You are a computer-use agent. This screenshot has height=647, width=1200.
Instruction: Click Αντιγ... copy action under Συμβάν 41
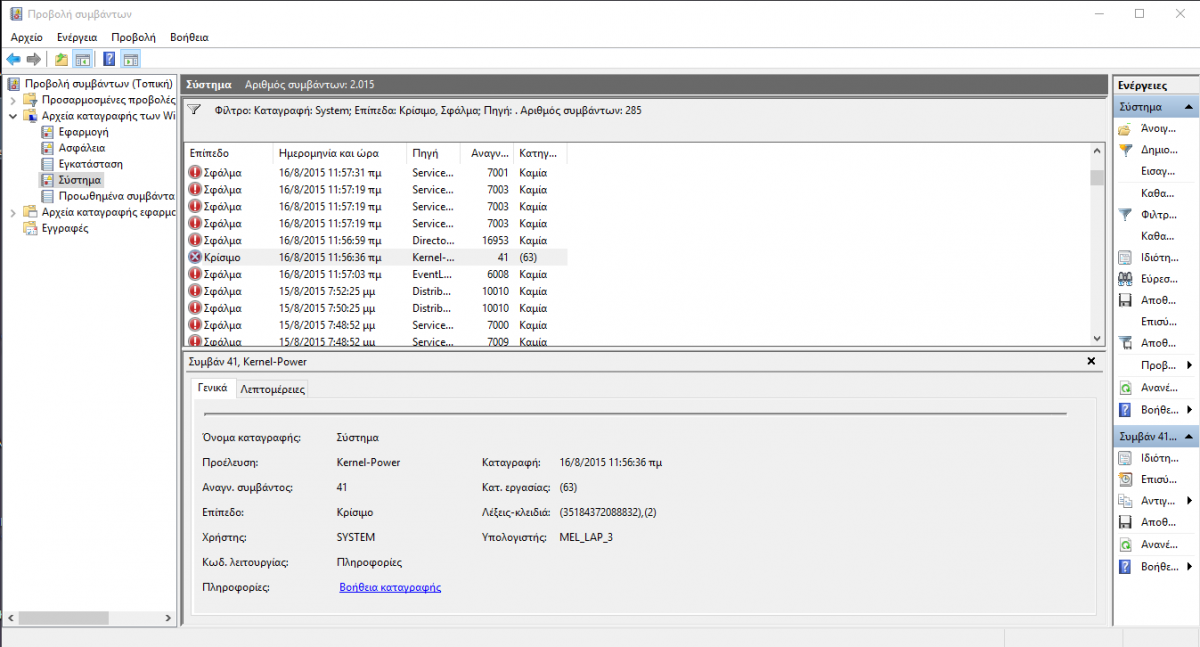[x=1157, y=500]
